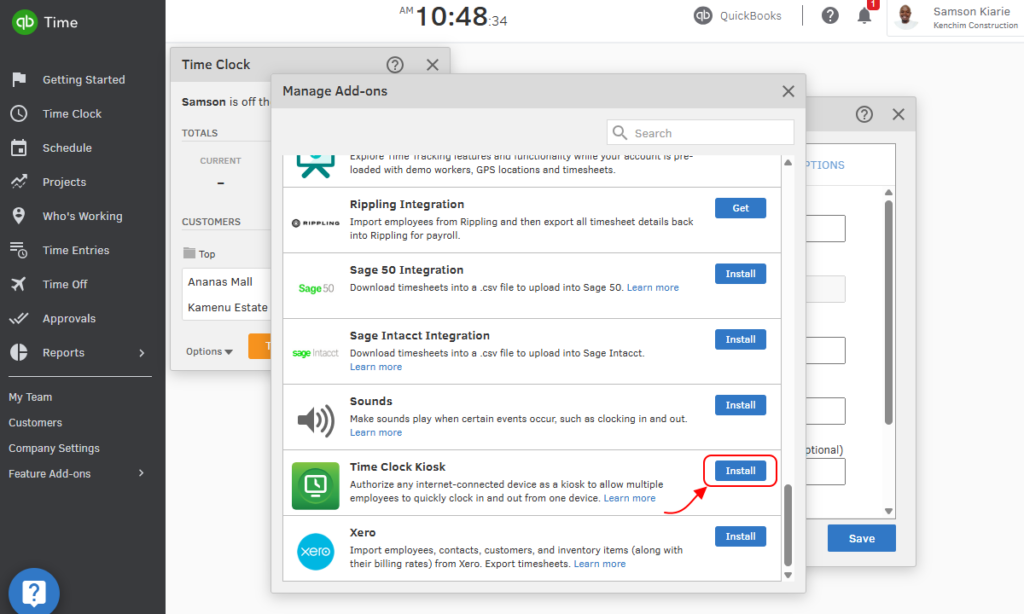1024x614 pixels.
Task: Open Time Clock Kiosk Learn more link
Action: (629, 498)
